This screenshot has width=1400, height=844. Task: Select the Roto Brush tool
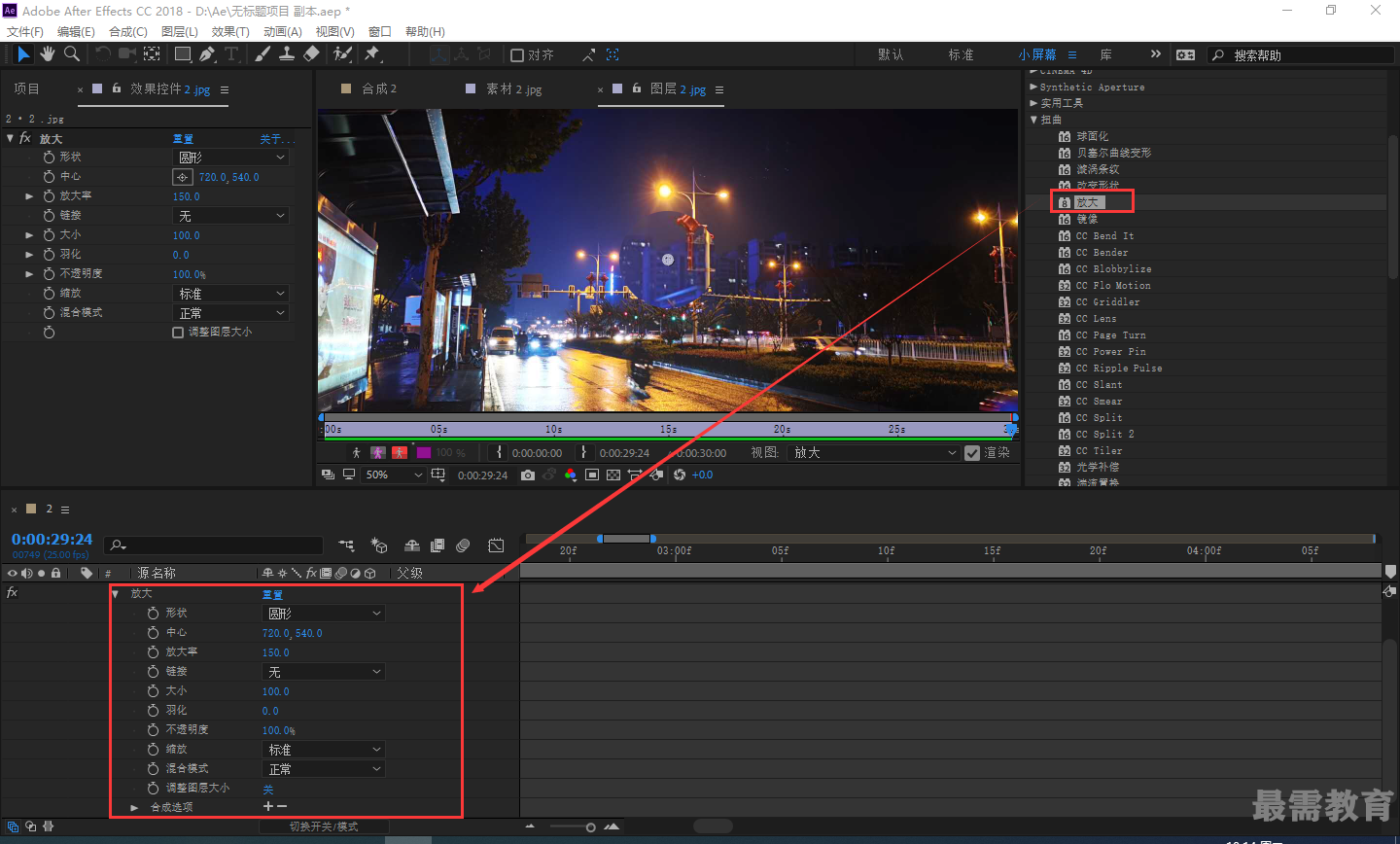[x=342, y=54]
